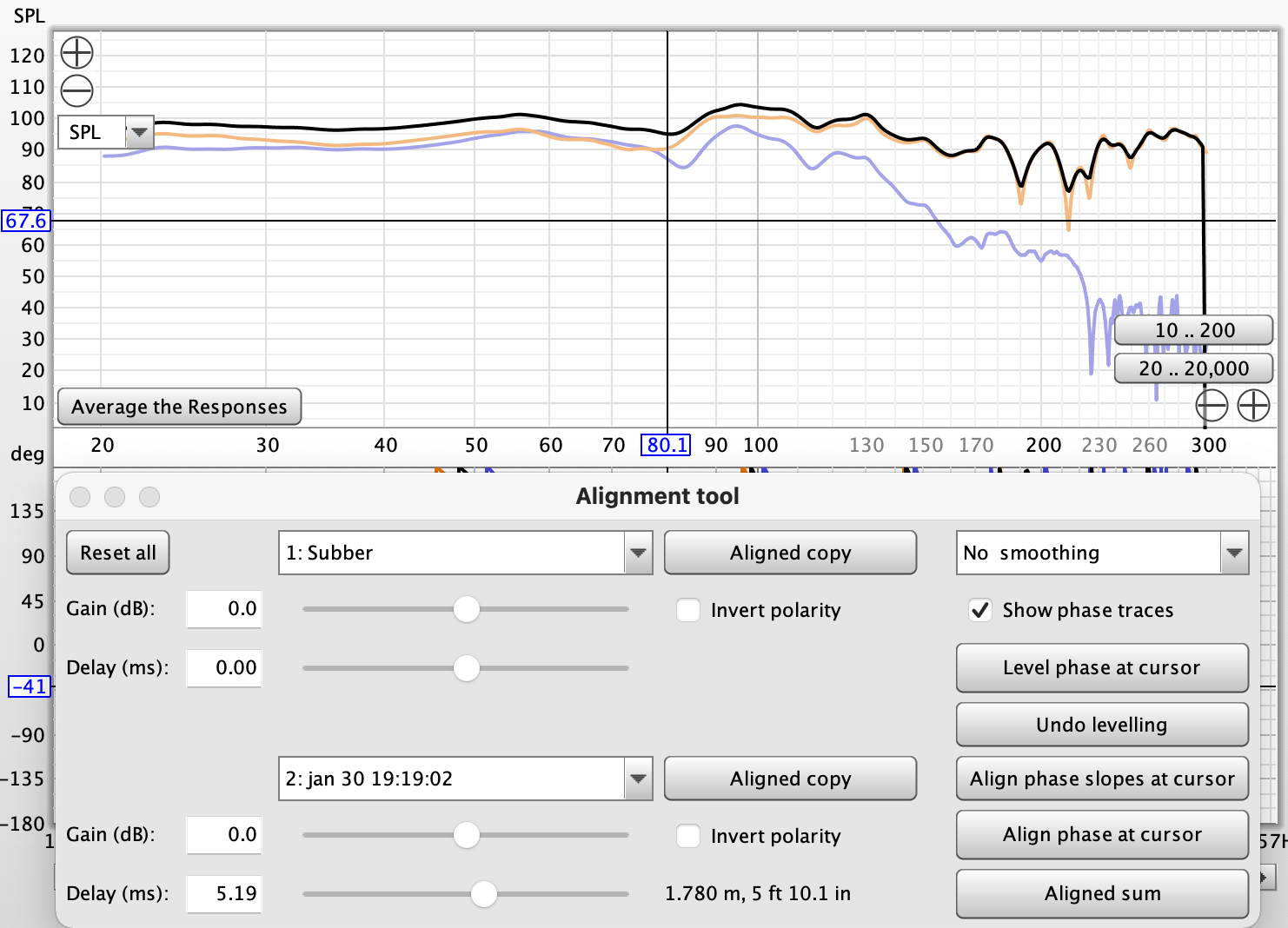
Task: Focus Subber Gain (dB) input field
Action: [224, 608]
